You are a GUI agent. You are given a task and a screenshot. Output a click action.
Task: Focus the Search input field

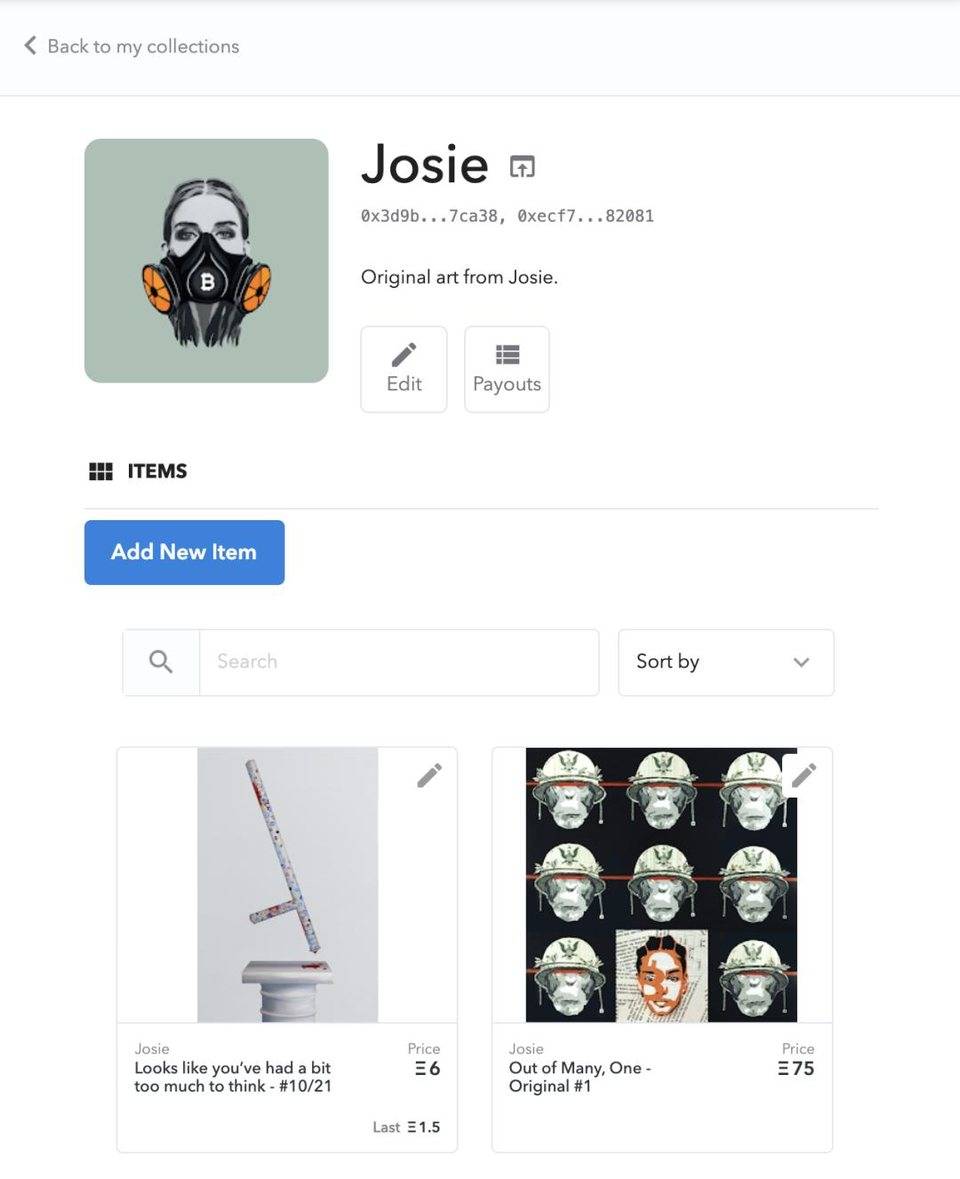399,662
